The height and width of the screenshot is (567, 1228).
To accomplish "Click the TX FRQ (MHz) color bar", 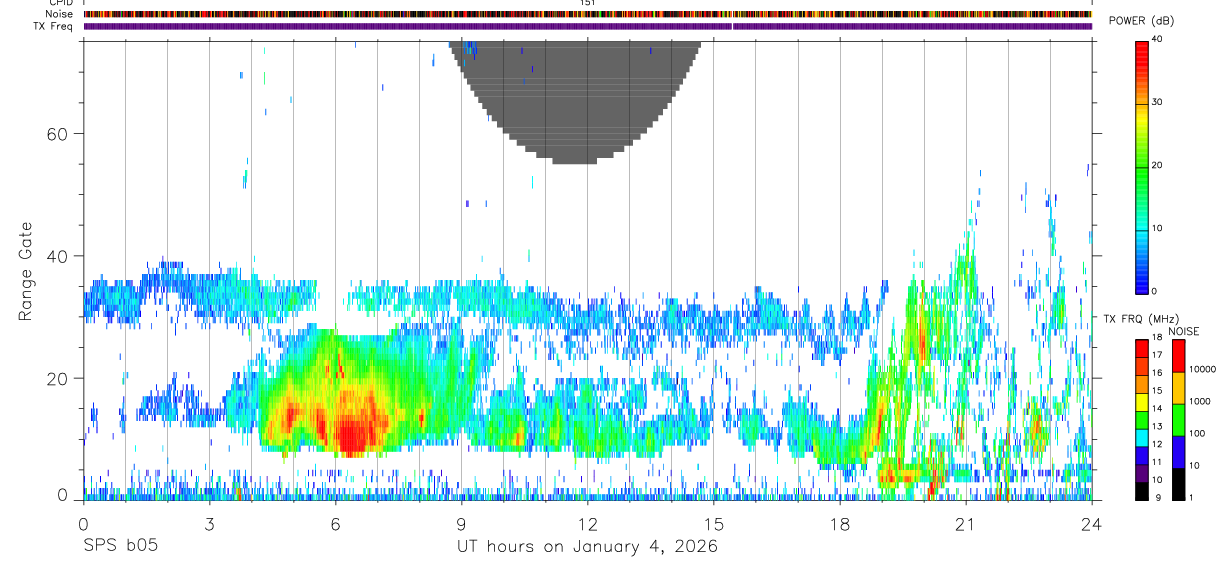I will (x=1142, y=420).
